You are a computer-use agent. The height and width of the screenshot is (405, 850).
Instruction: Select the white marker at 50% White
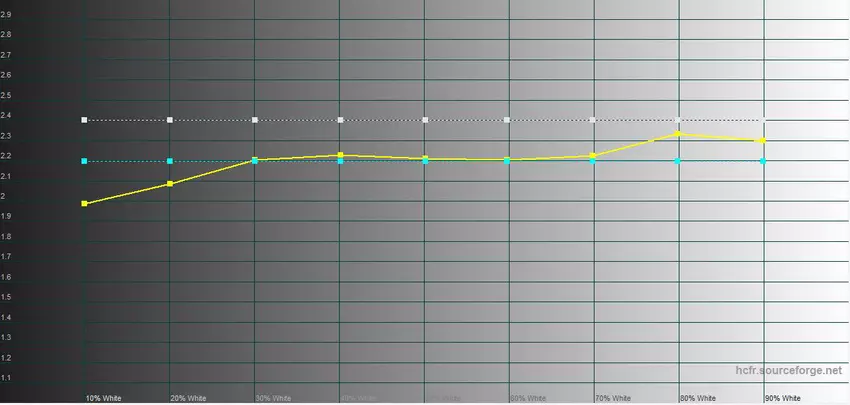pyautogui.click(x=425, y=120)
